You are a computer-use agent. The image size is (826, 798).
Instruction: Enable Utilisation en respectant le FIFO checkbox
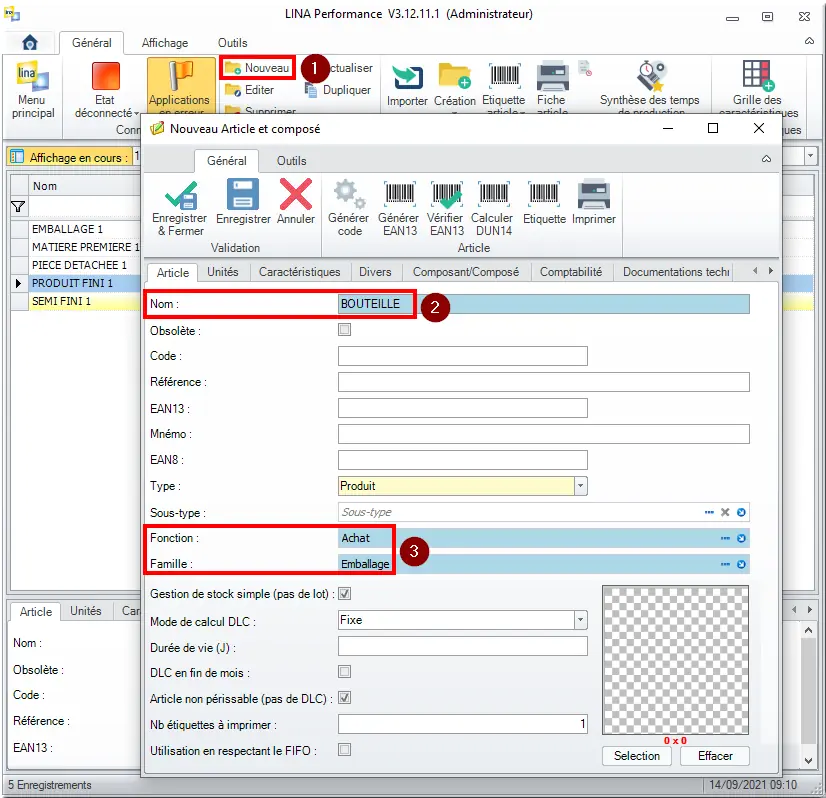345,750
